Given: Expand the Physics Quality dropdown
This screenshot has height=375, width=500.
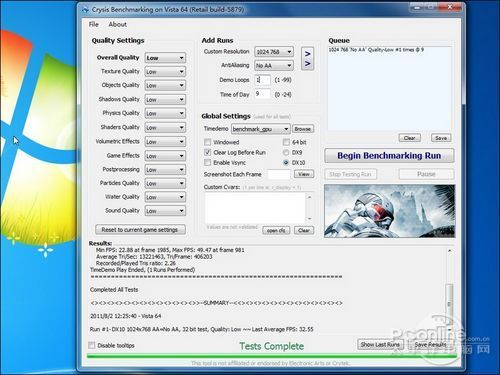Looking at the screenshot, I should 165,113.
